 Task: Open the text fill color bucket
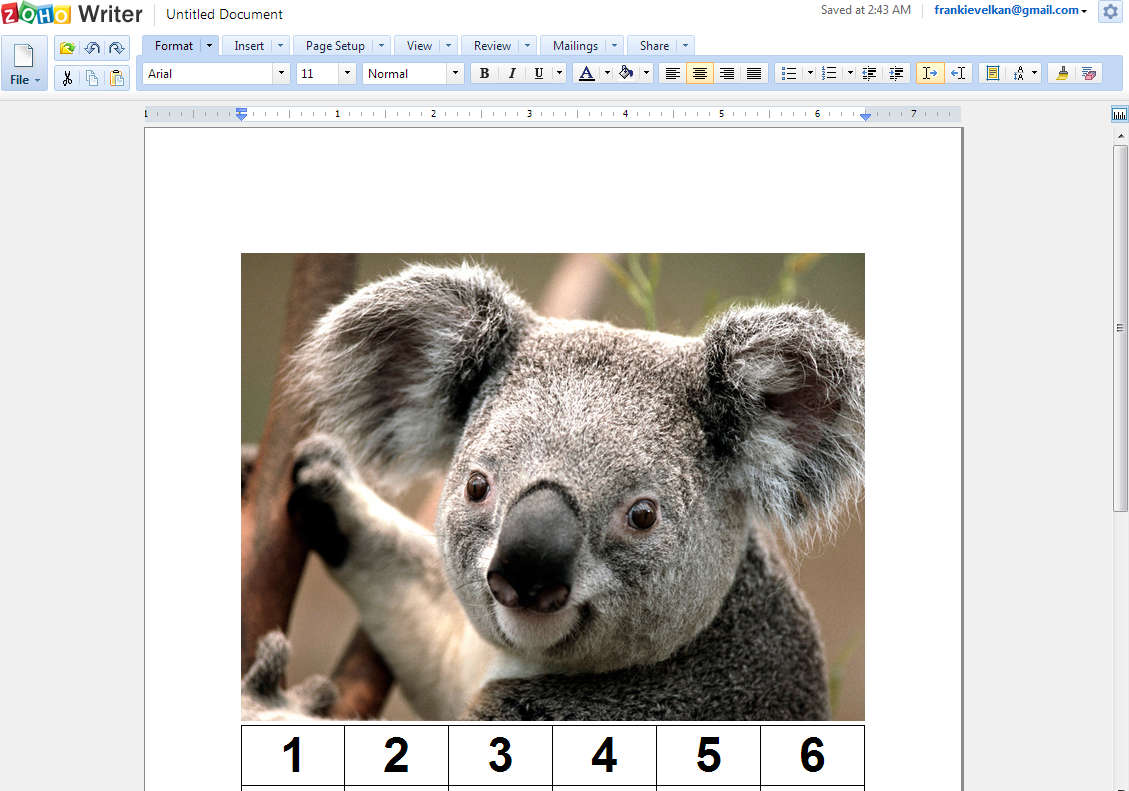(x=627, y=73)
